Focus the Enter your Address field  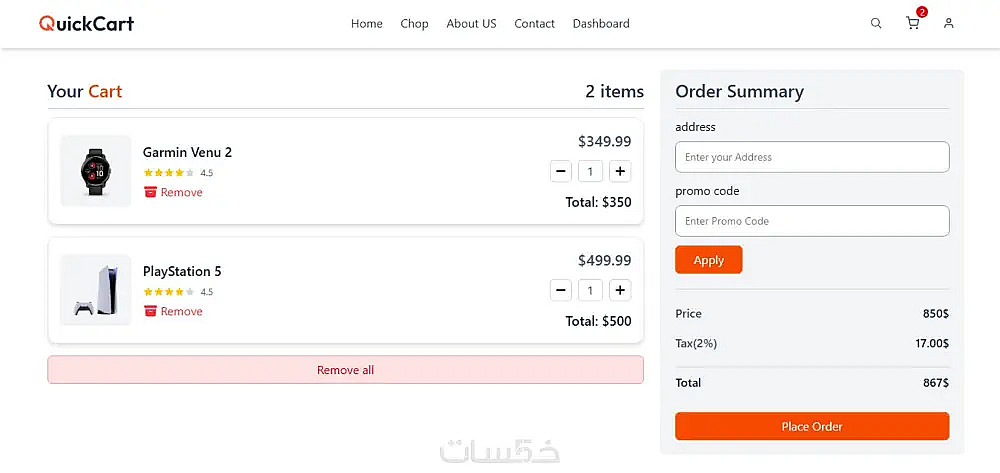pos(812,157)
